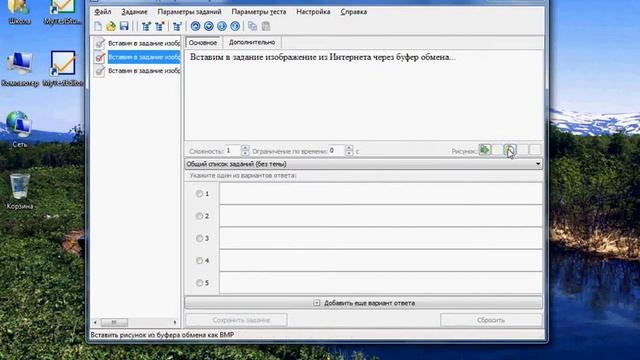
Task: Click the blue round icon just before the copy icon
Action: click(235, 27)
